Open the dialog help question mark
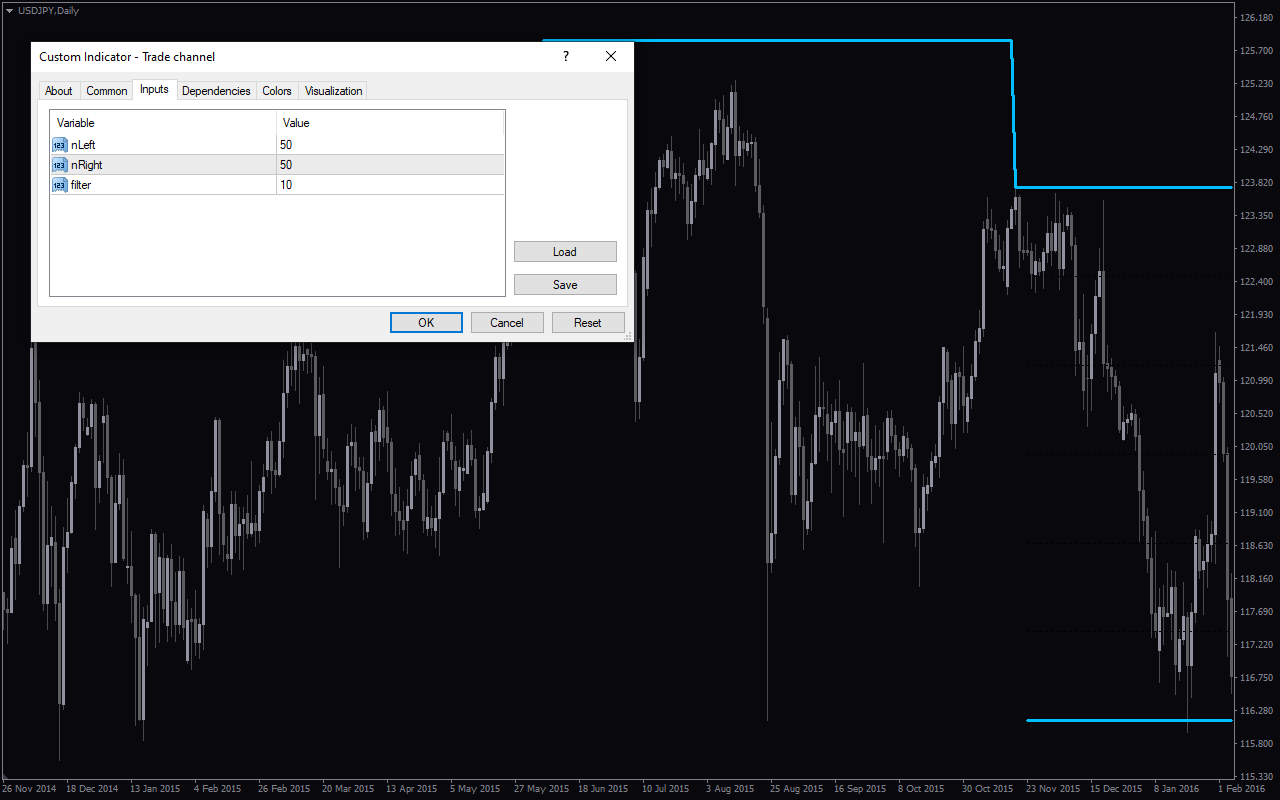 pyautogui.click(x=566, y=57)
